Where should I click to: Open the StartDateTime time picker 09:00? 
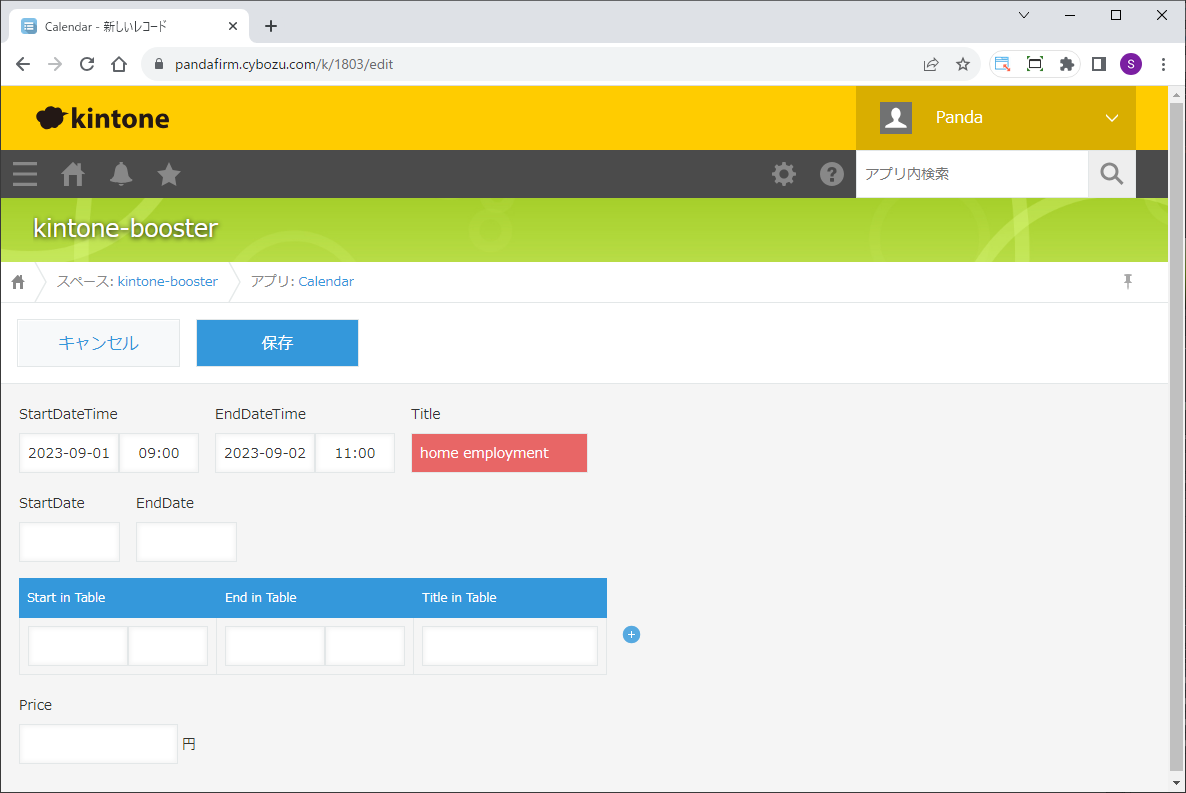(x=159, y=453)
